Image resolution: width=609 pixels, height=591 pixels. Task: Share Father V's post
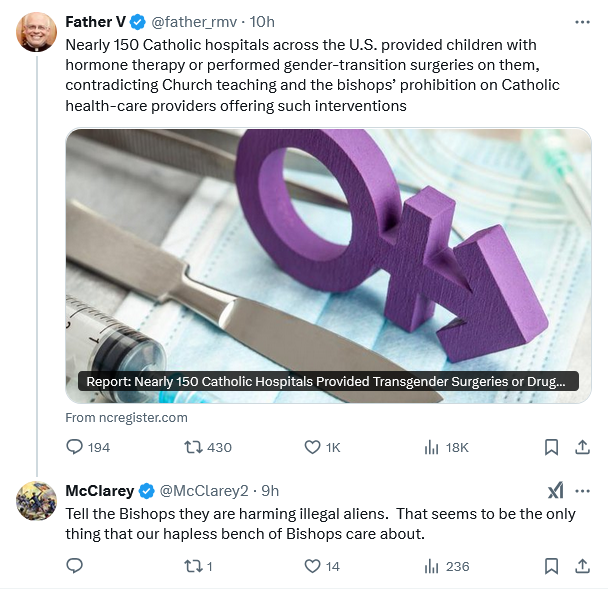[x=583, y=447]
